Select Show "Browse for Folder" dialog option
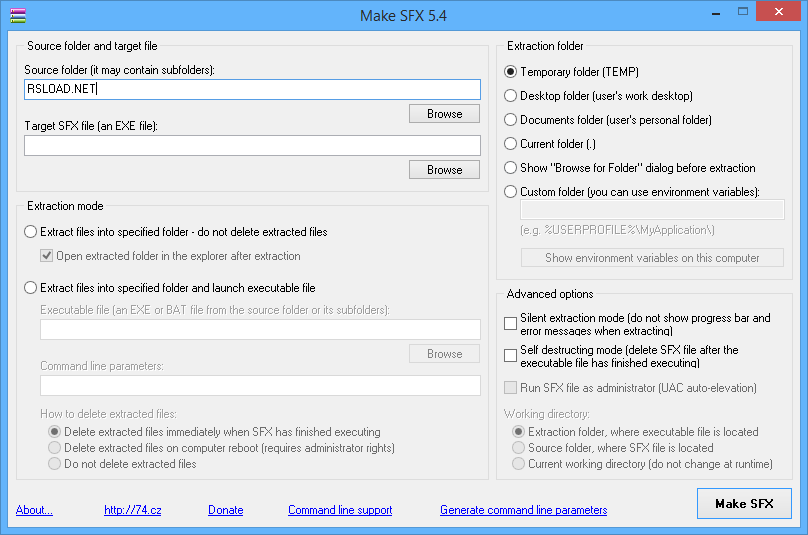This screenshot has width=808, height=535. [x=511, y=168]
